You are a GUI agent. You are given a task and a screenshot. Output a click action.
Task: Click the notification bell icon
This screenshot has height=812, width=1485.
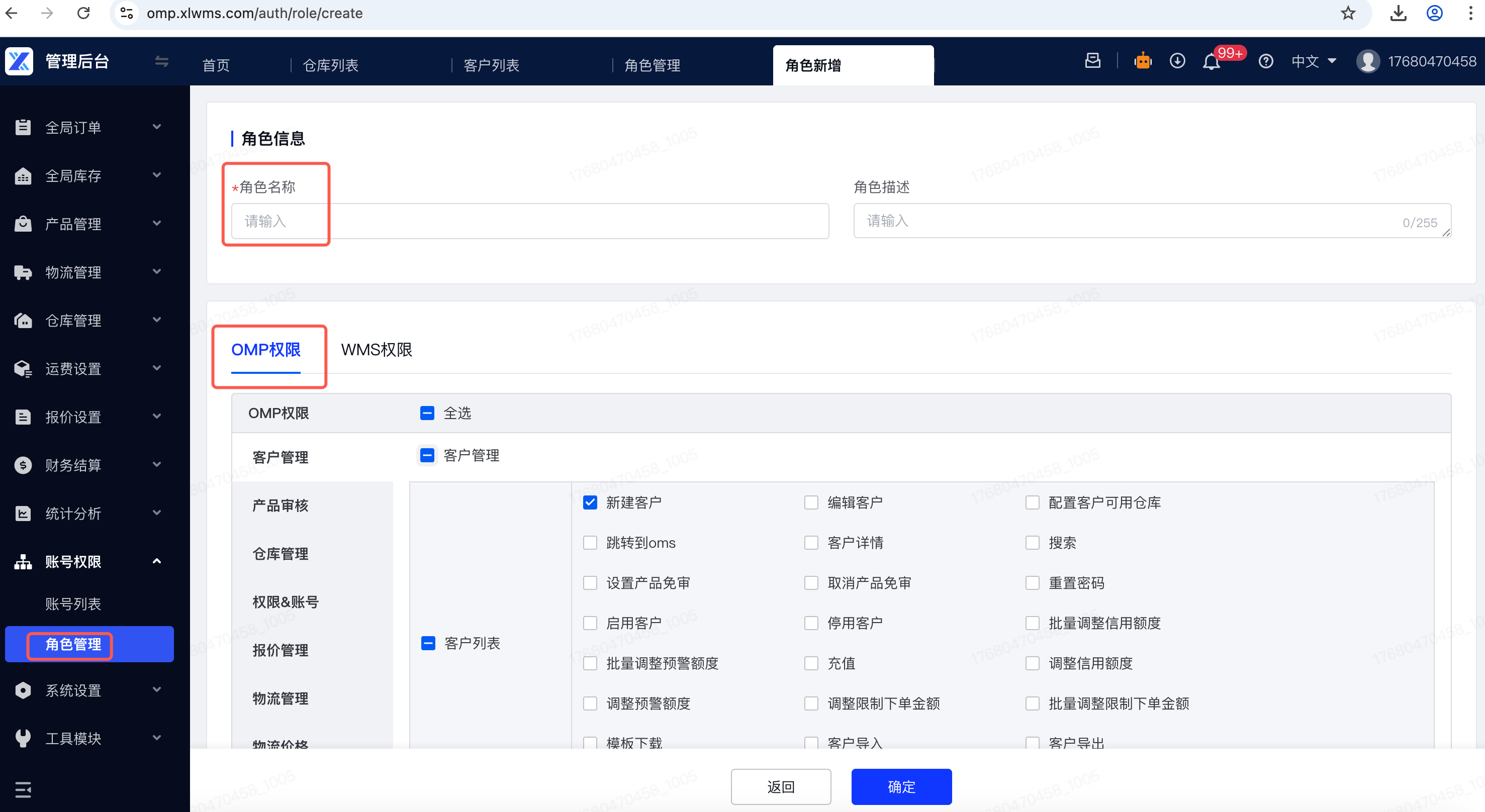[x=1211, y=62]
